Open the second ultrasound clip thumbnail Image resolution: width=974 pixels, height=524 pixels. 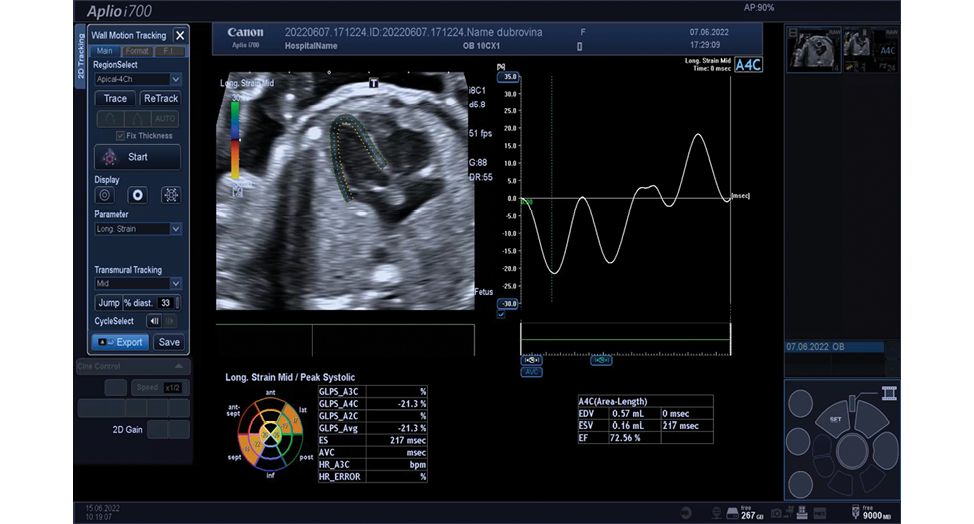click(x=870, y=50)
